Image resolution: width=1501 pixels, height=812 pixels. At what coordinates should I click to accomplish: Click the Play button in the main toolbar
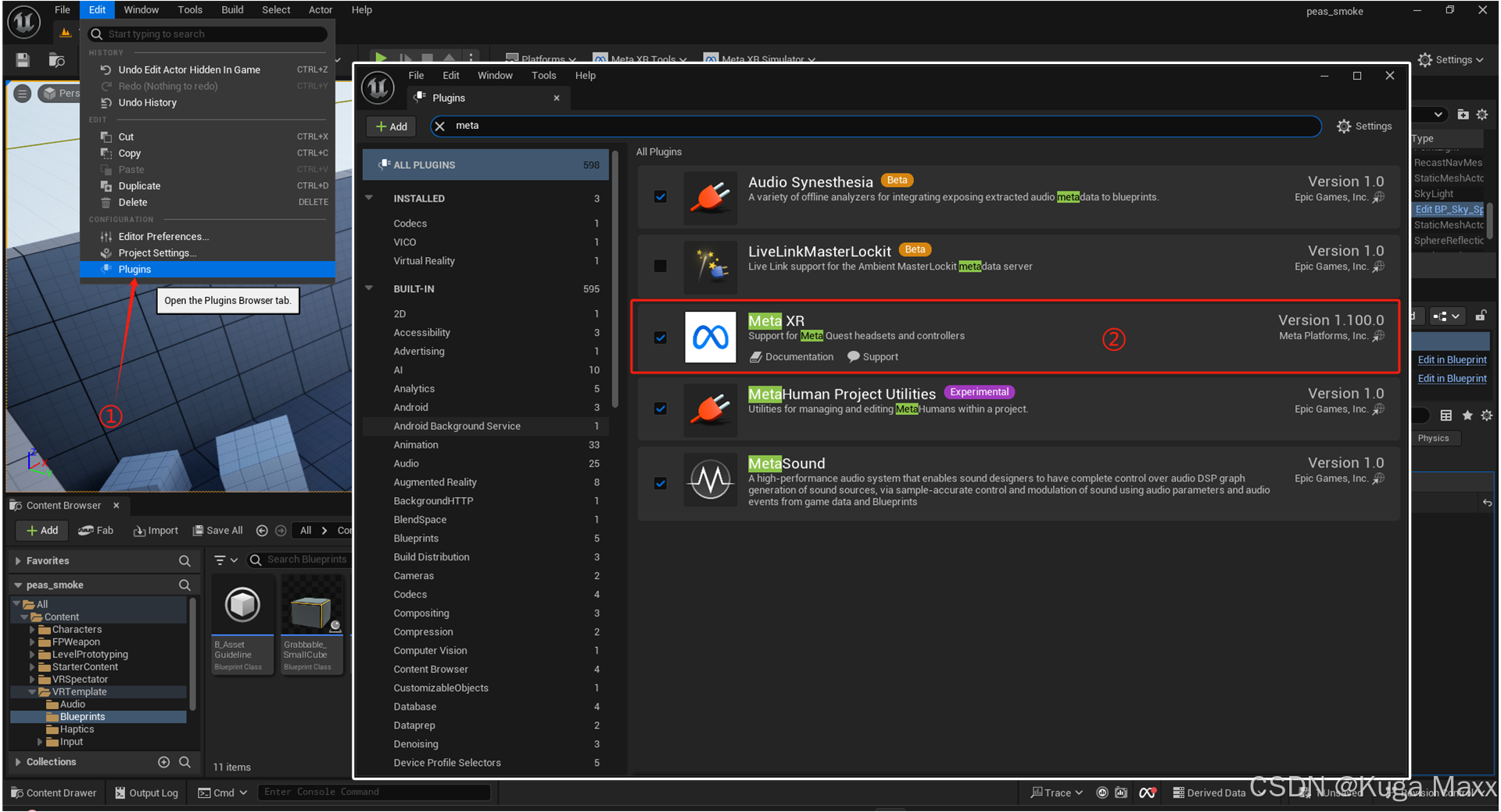click(x=381, y=57)
